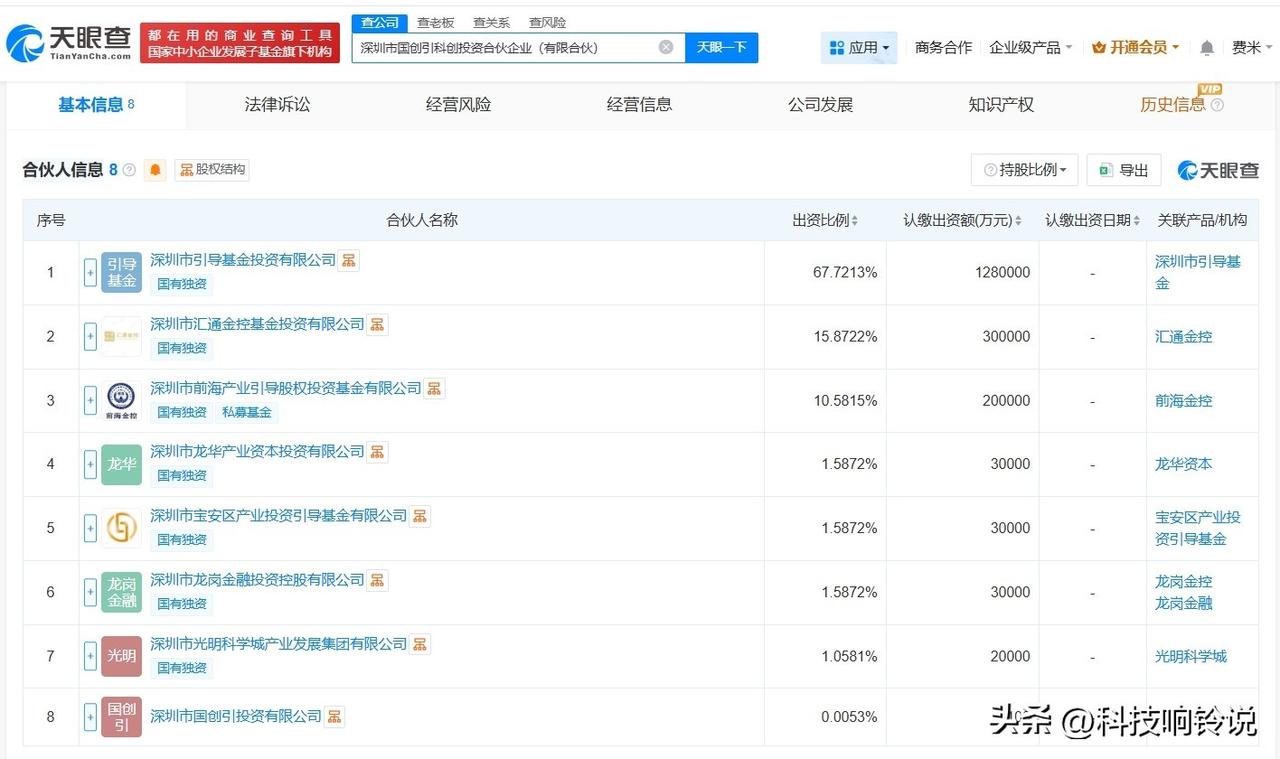Open the 持股比例 filter dropdown
Screen dimensions: 1280x759
click(1024, 170)
